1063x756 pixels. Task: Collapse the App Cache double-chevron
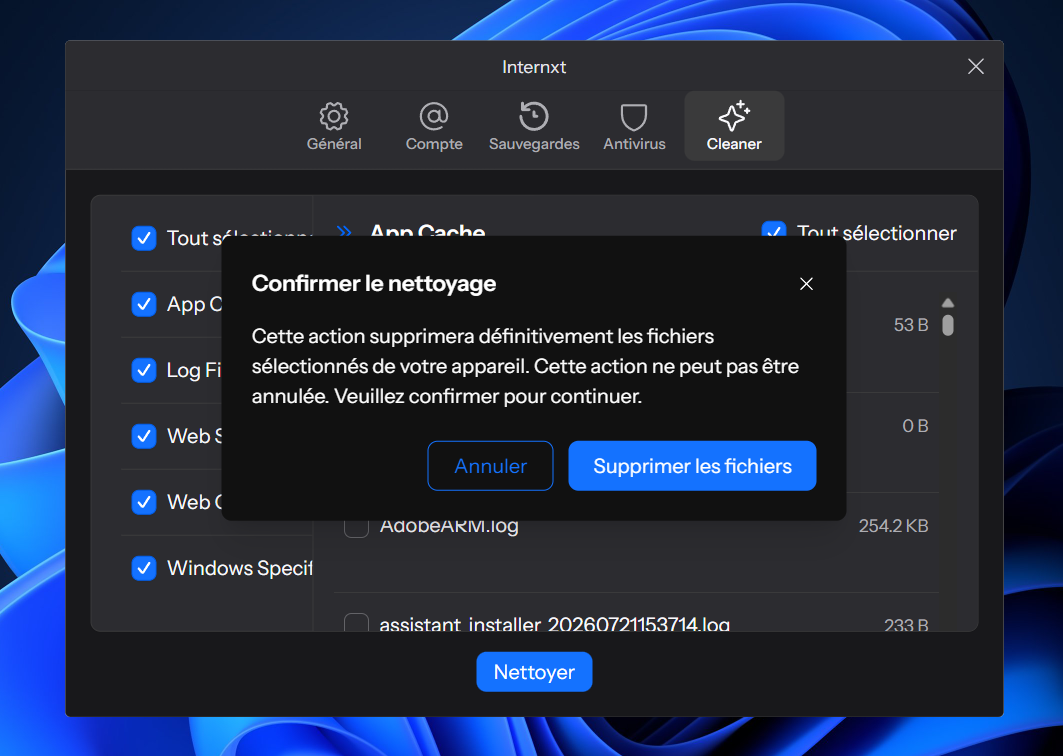tap(344, 231)
